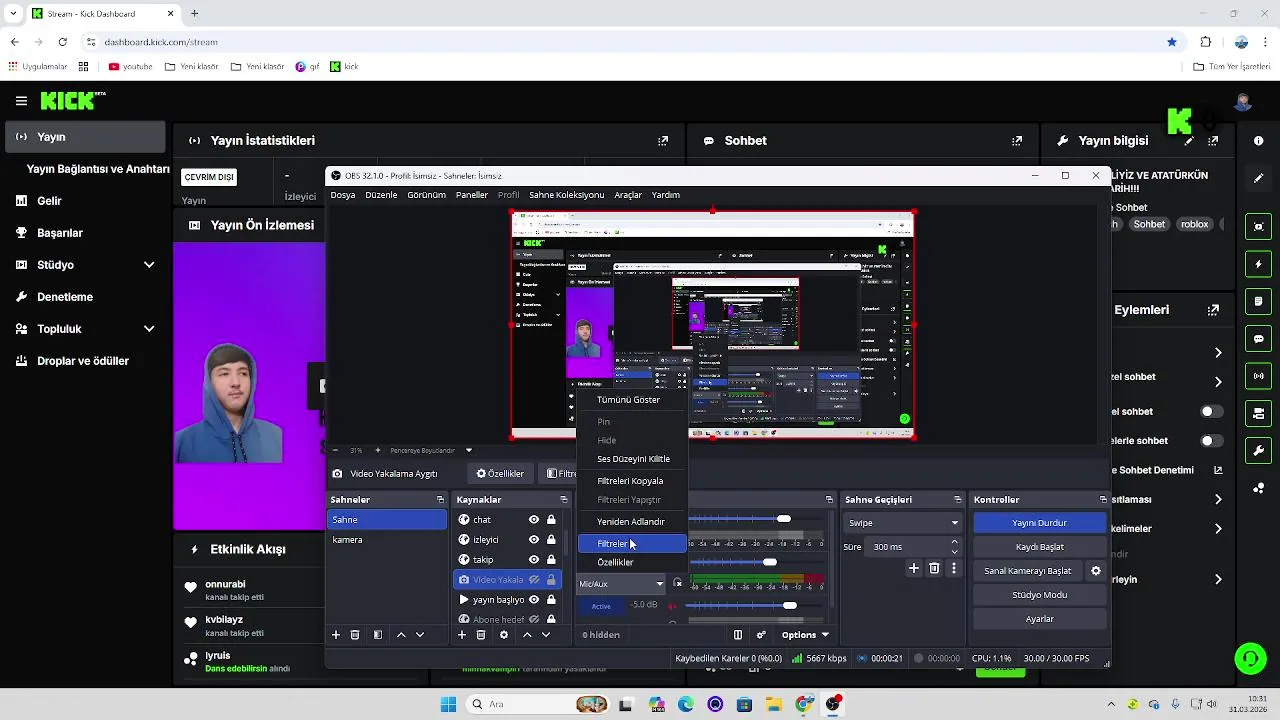Image resolution: width=1280 pixels, height=720 pixels.
Task: Open the mixer Options dropdown
Action: pos(805,635)
